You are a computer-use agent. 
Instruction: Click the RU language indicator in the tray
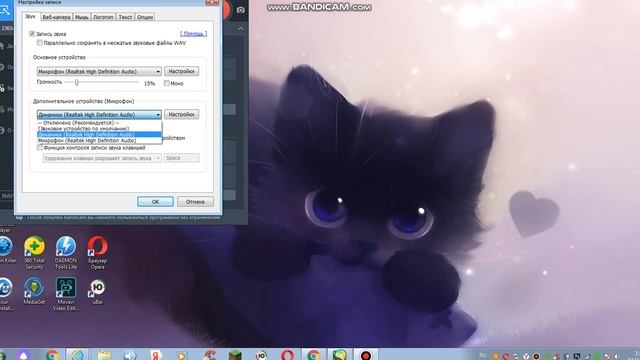pos(482,356)
